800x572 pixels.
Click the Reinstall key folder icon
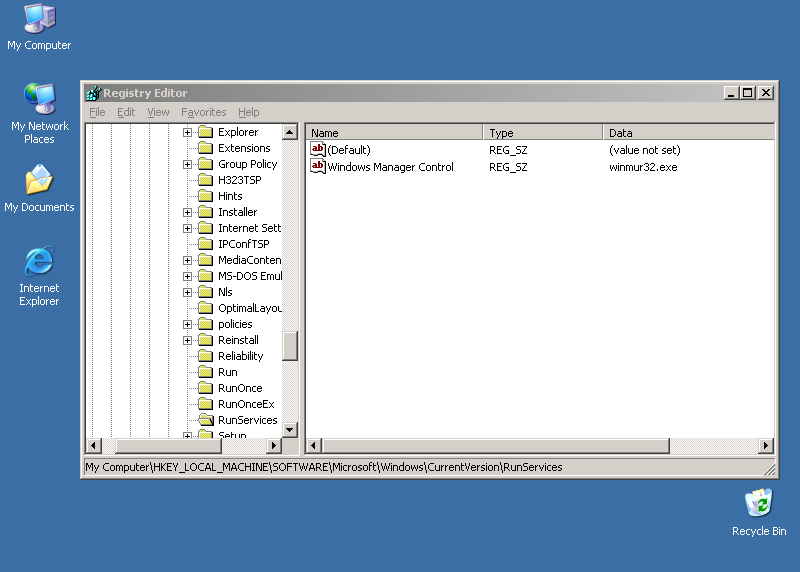pyautogui.click(x=206, y=340)
